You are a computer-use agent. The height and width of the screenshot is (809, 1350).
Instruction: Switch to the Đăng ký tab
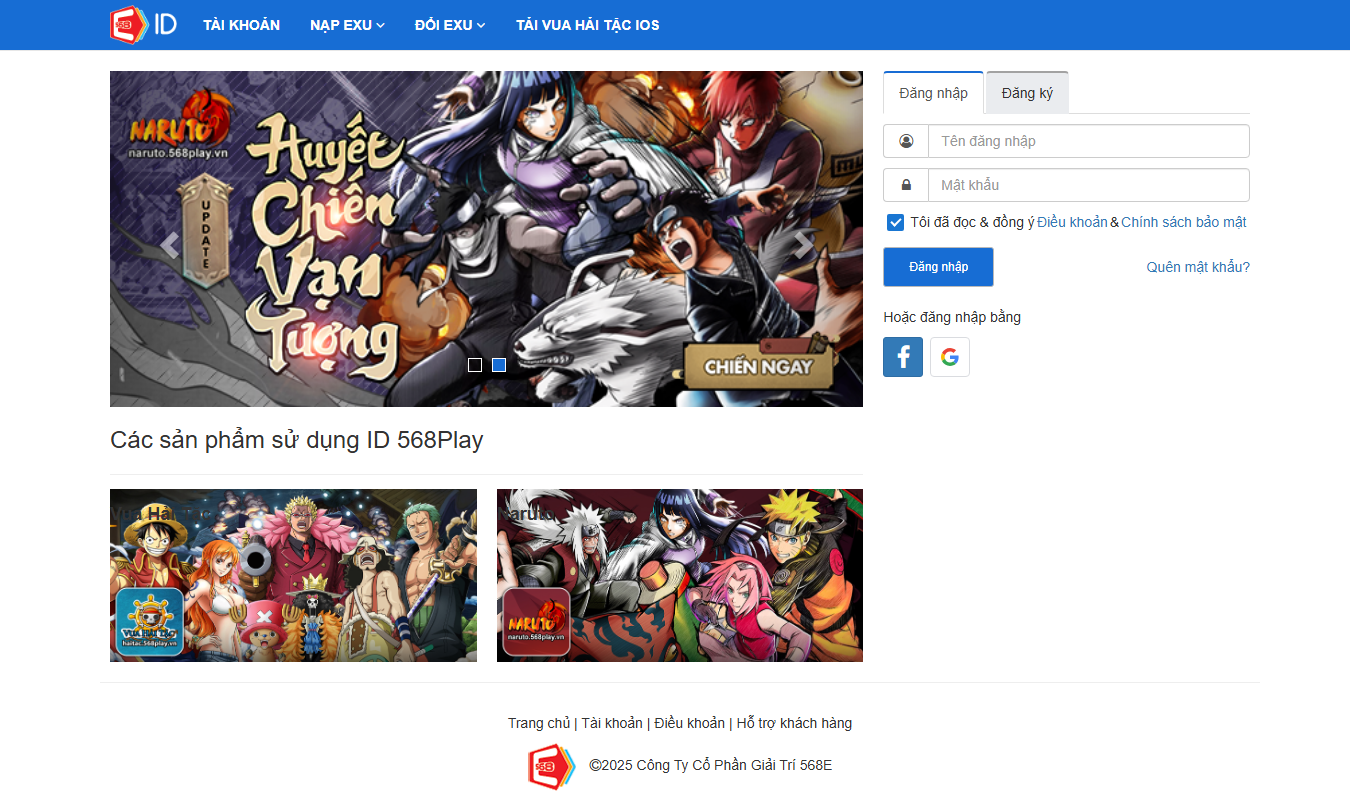[1027, 93]
